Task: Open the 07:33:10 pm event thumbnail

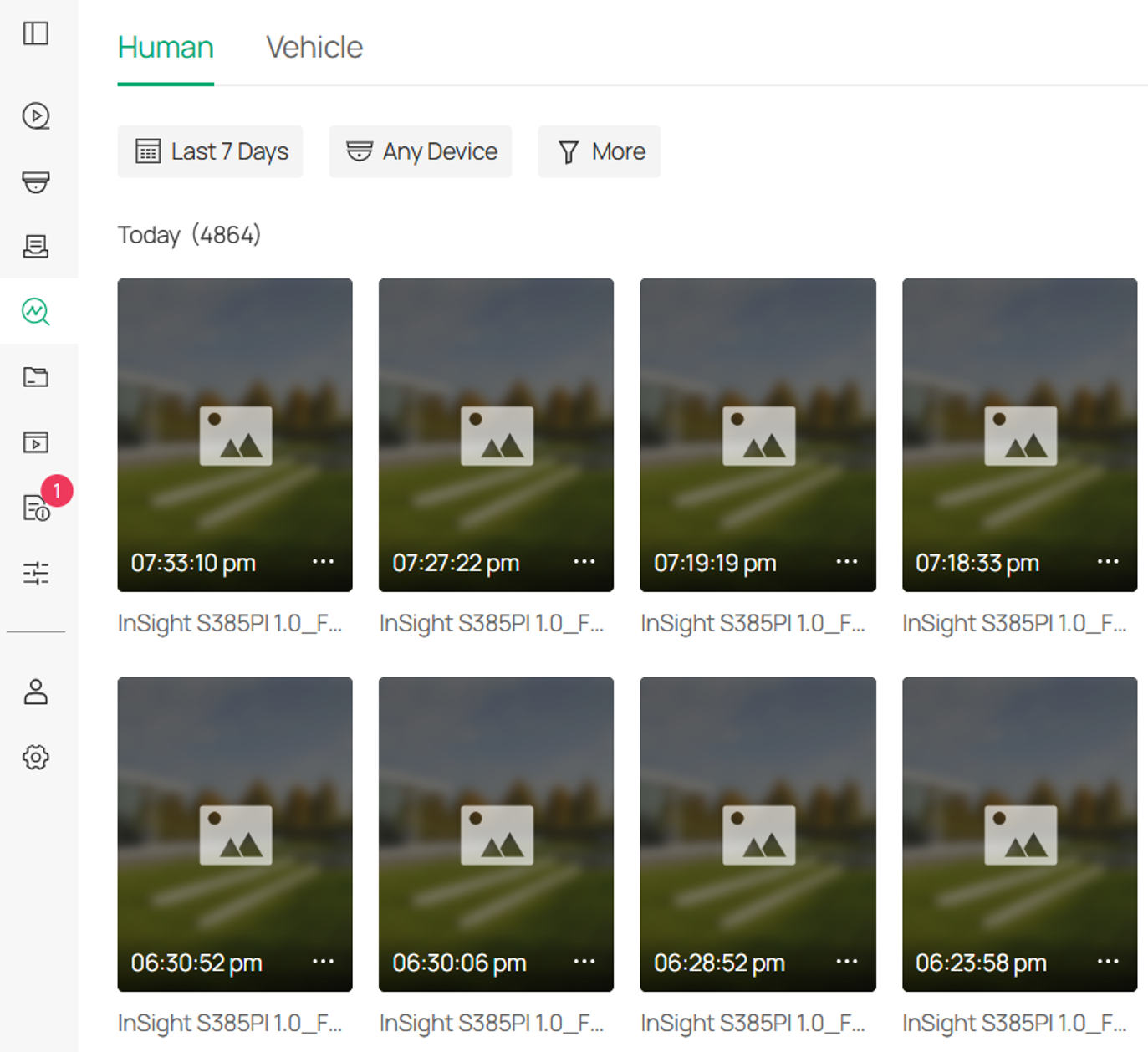Action: click(x=235, y=435)
